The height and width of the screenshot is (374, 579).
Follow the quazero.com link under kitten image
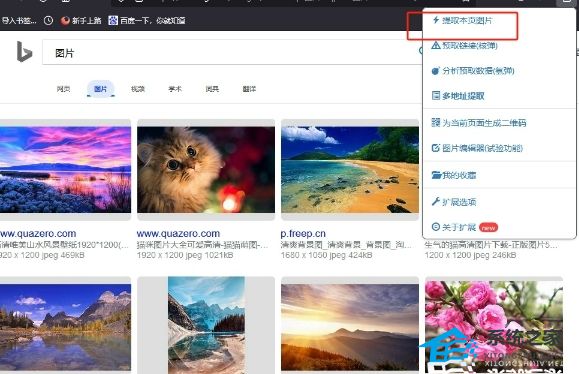pyautogui.click(x=178, y=234)
